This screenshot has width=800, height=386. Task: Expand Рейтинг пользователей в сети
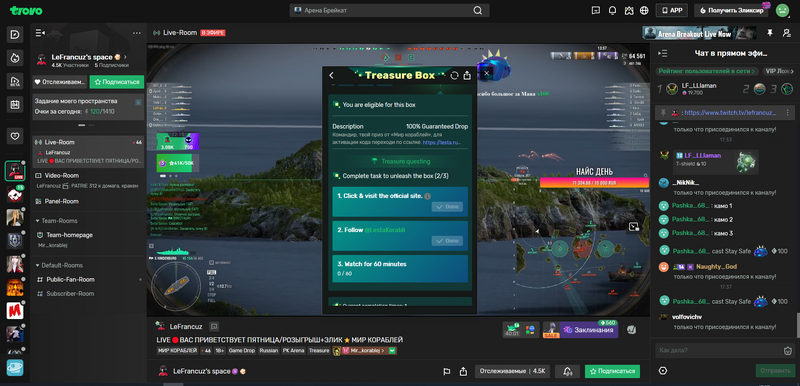coord(707,71)
